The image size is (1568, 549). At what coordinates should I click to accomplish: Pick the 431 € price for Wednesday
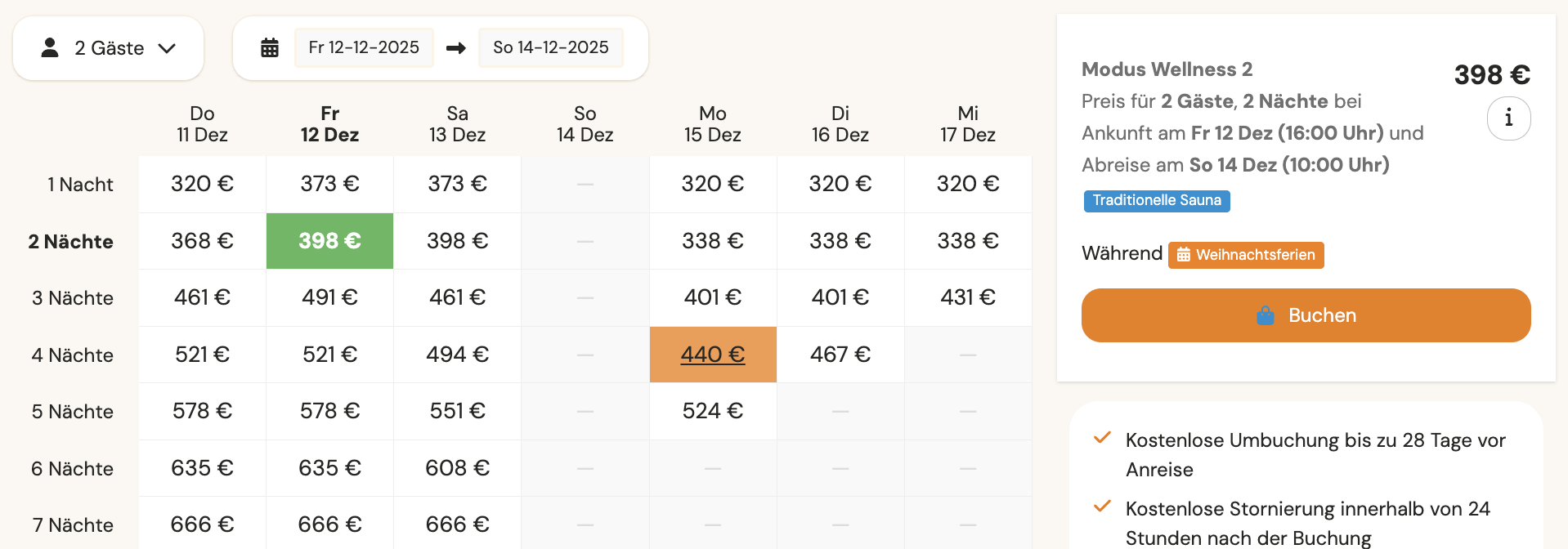967,297
